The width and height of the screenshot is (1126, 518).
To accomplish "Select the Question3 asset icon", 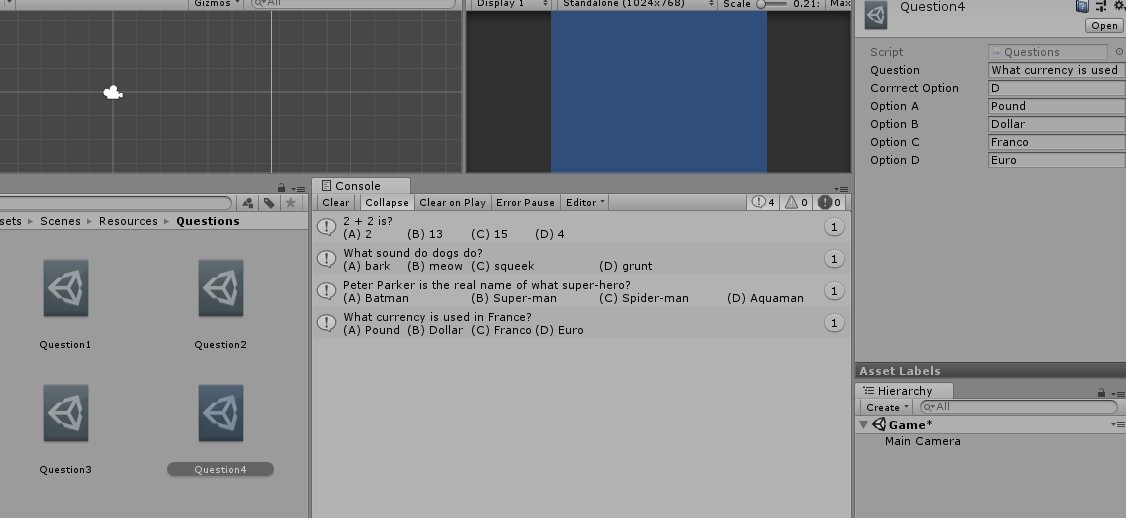I will (x=66, y=413).
